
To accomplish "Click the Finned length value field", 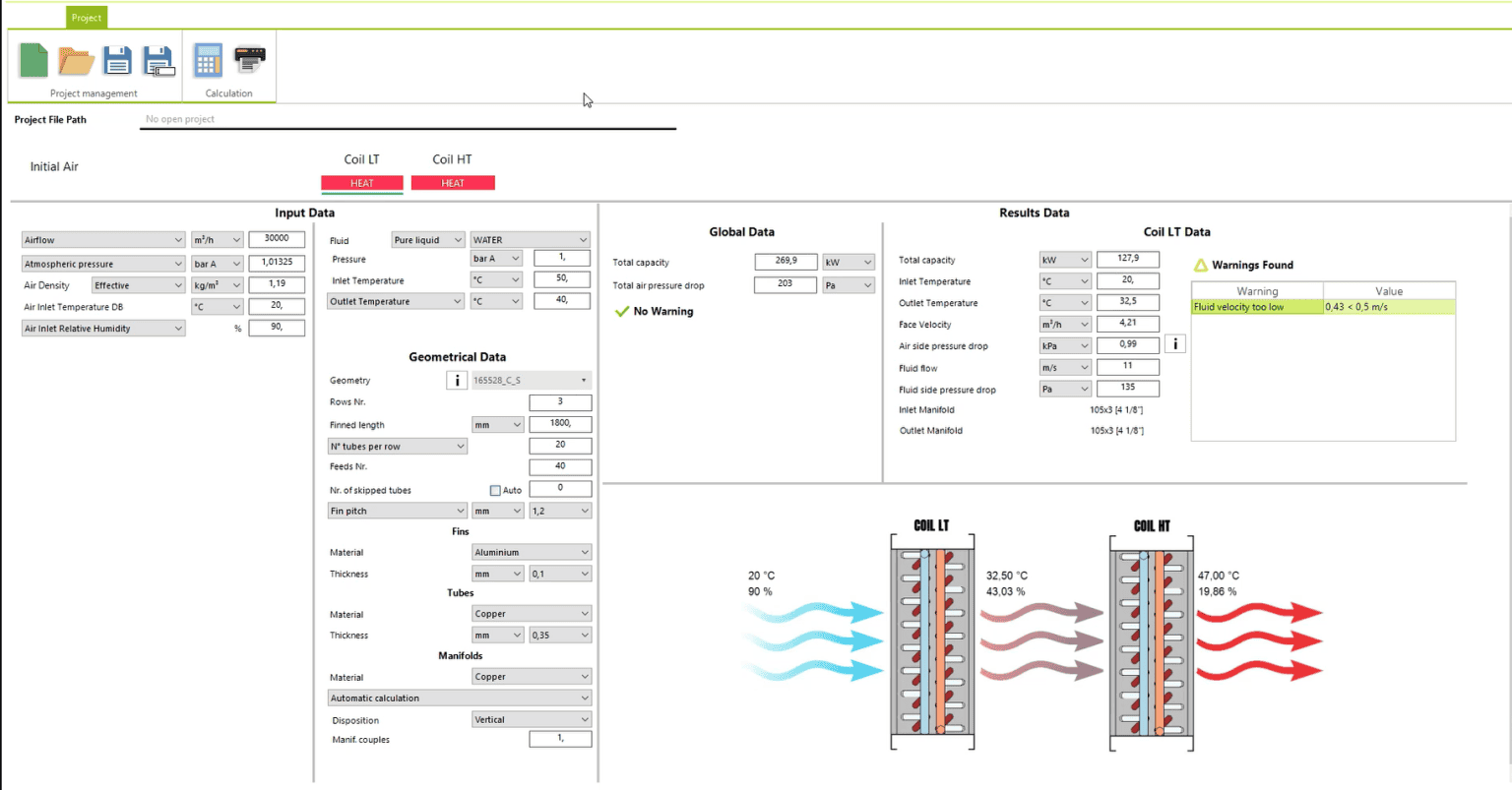I will (560, 424).
